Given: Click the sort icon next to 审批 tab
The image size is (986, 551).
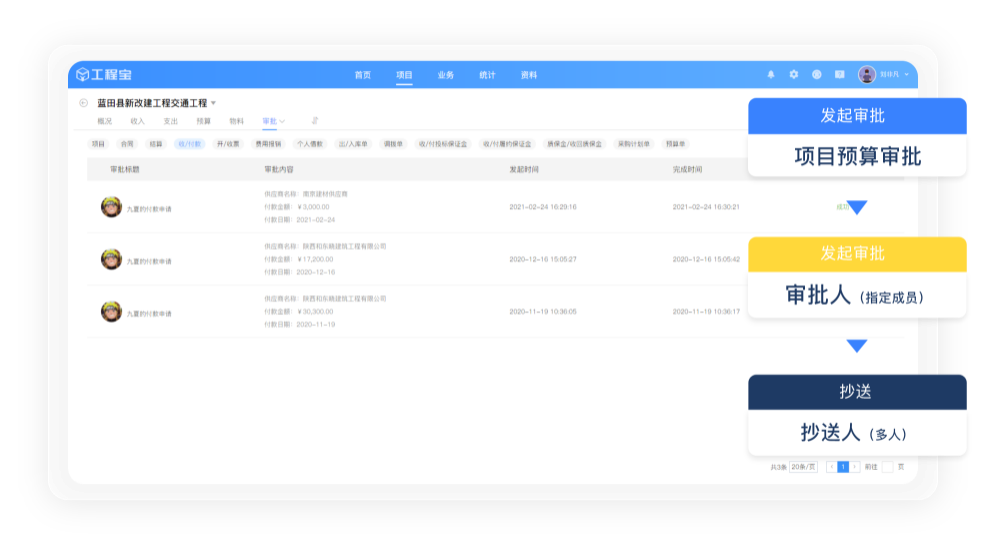Looking at the screenshot, I should (314, 121).
